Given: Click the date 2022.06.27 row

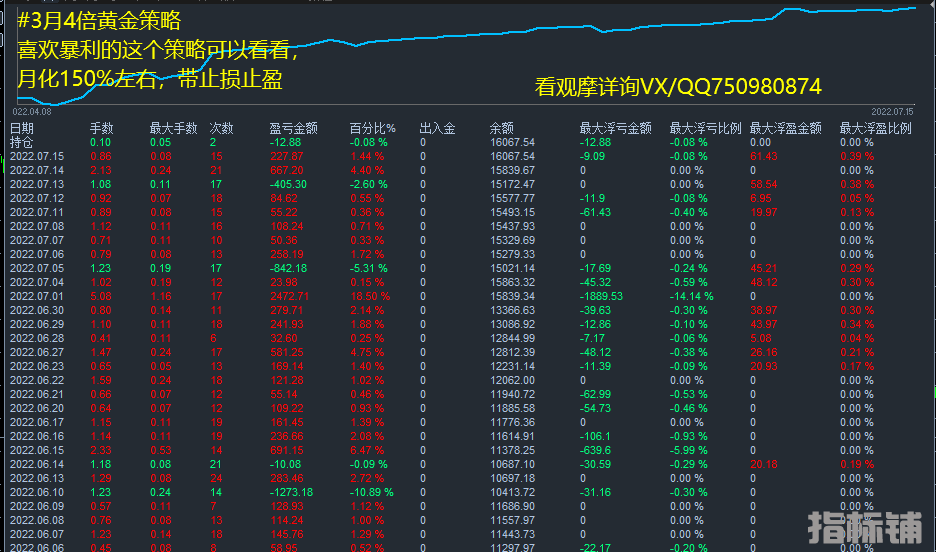Looking at the screenshot, I should point(37,352).
